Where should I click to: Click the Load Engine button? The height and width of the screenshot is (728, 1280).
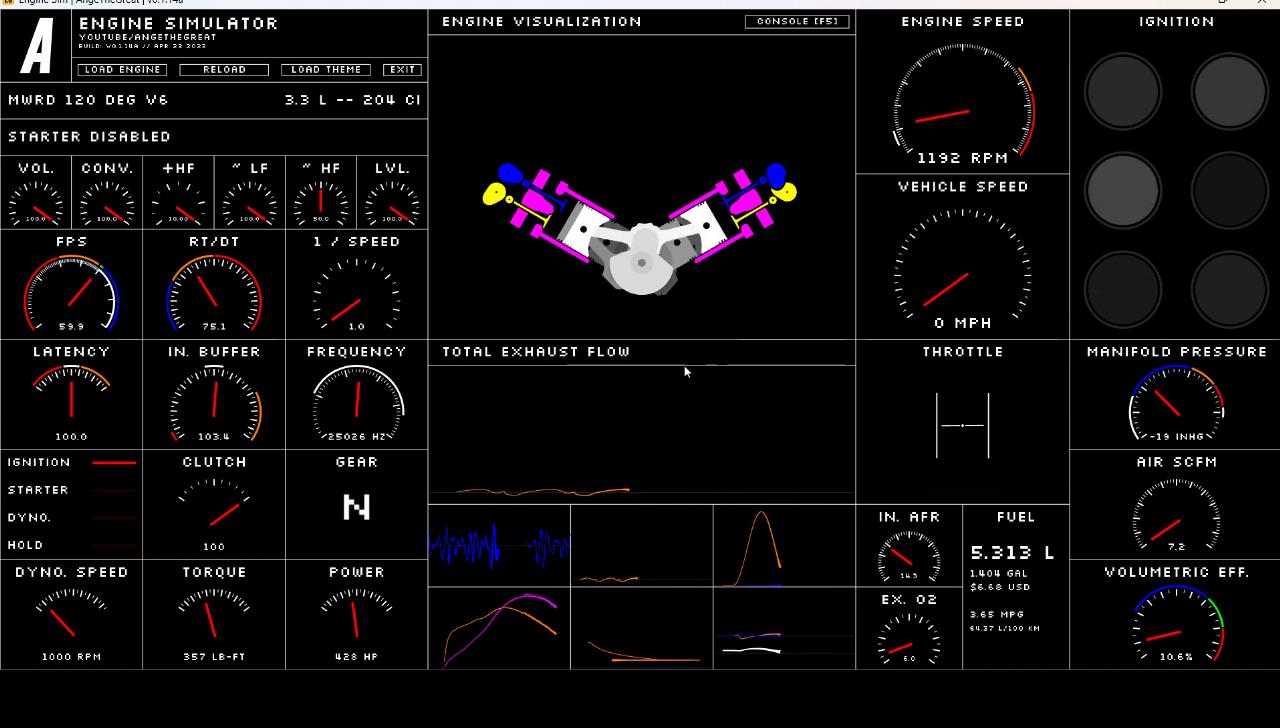tap(122, 70)
